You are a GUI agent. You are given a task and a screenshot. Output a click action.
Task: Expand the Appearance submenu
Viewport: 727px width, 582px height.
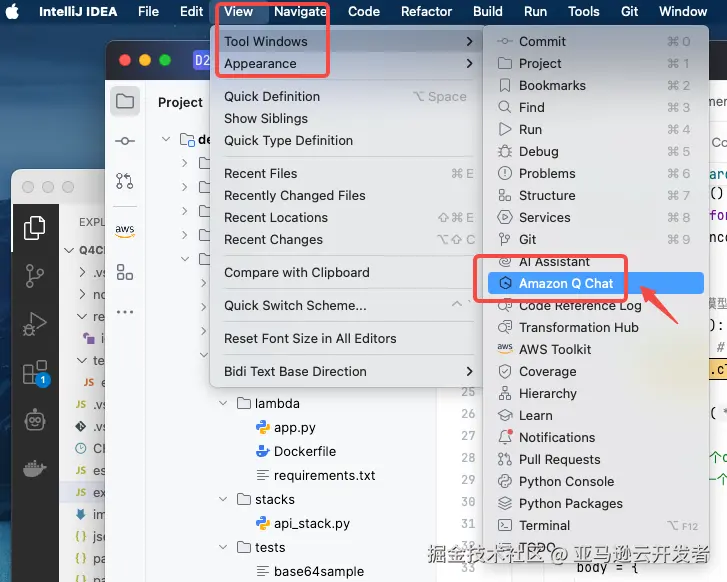348,64
